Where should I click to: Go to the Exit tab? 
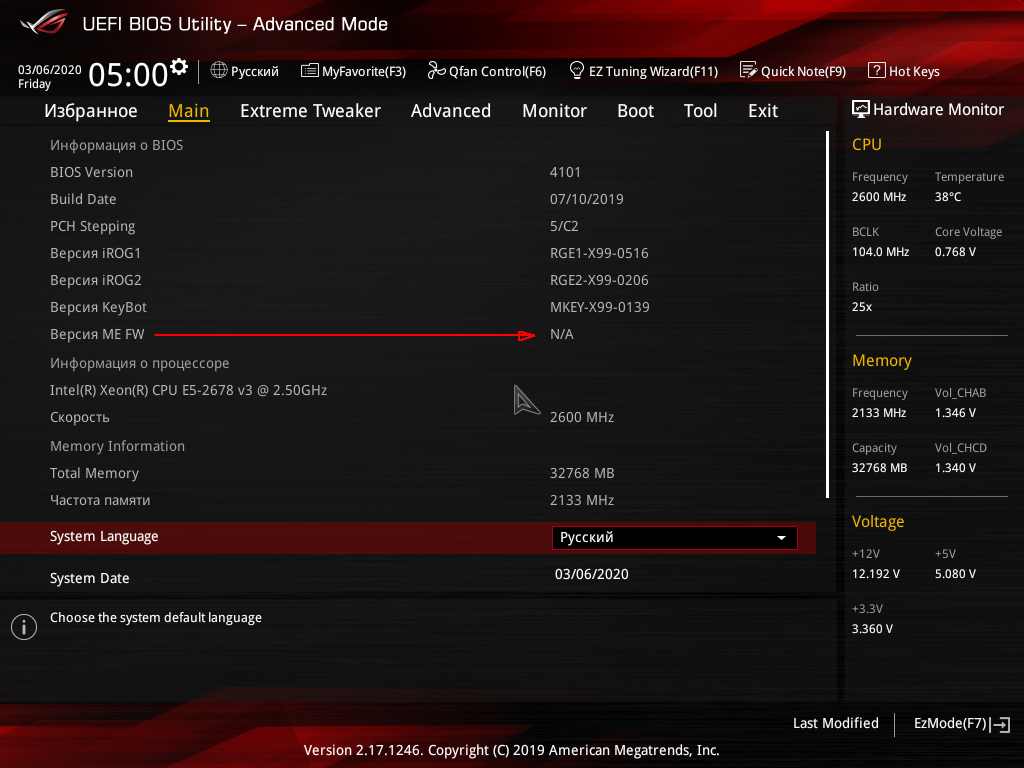(x=763, y=111)
